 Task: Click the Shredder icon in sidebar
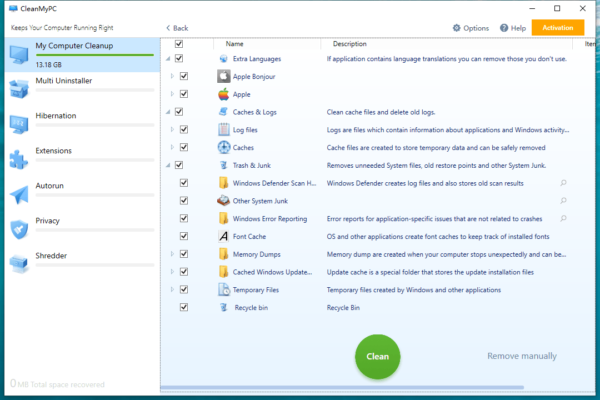[x=19, y=264]
